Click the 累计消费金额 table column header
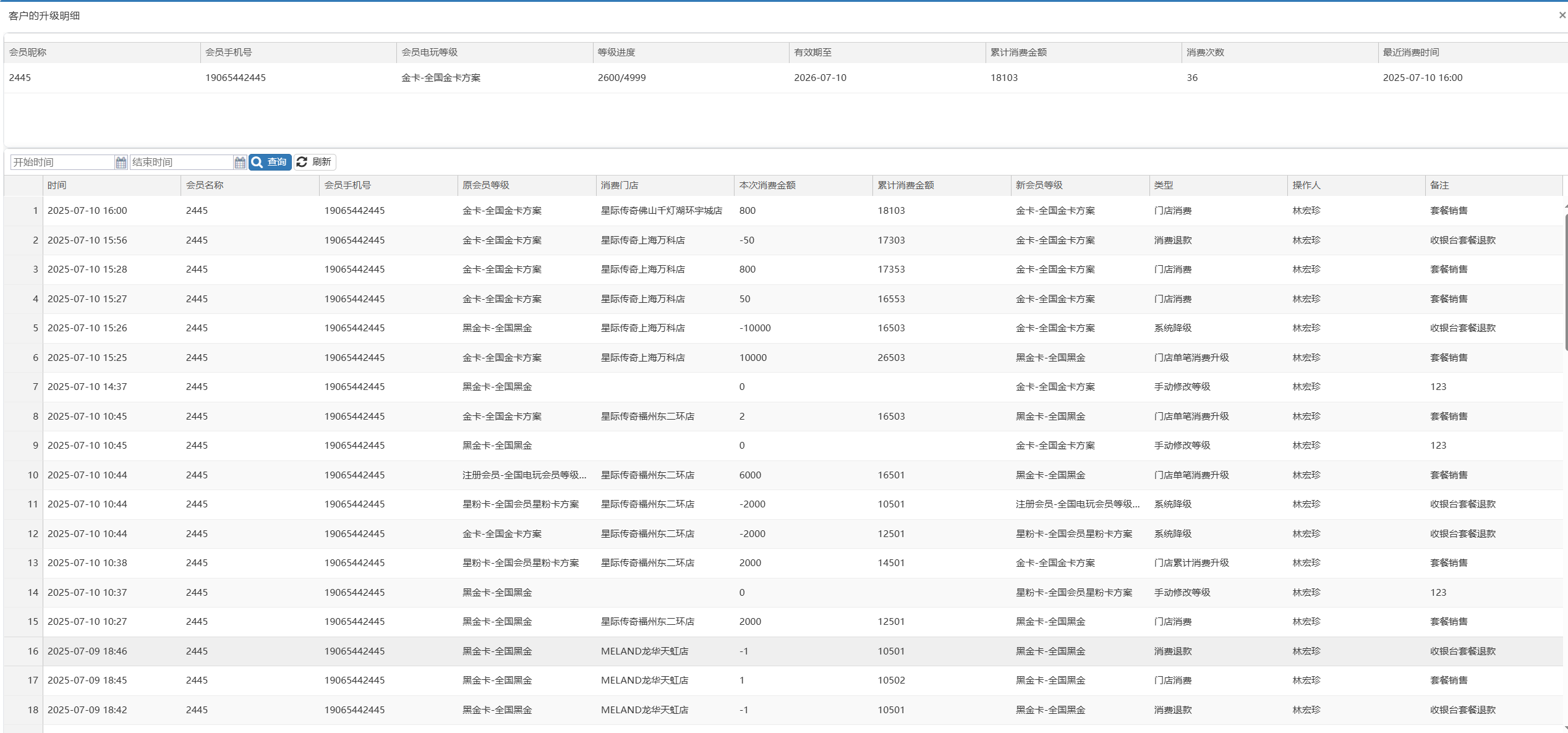 pos(906,185)
